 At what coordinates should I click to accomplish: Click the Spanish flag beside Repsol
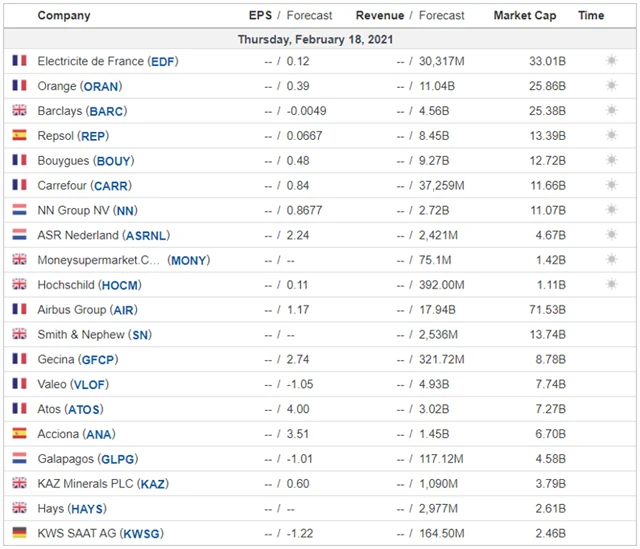19,136
